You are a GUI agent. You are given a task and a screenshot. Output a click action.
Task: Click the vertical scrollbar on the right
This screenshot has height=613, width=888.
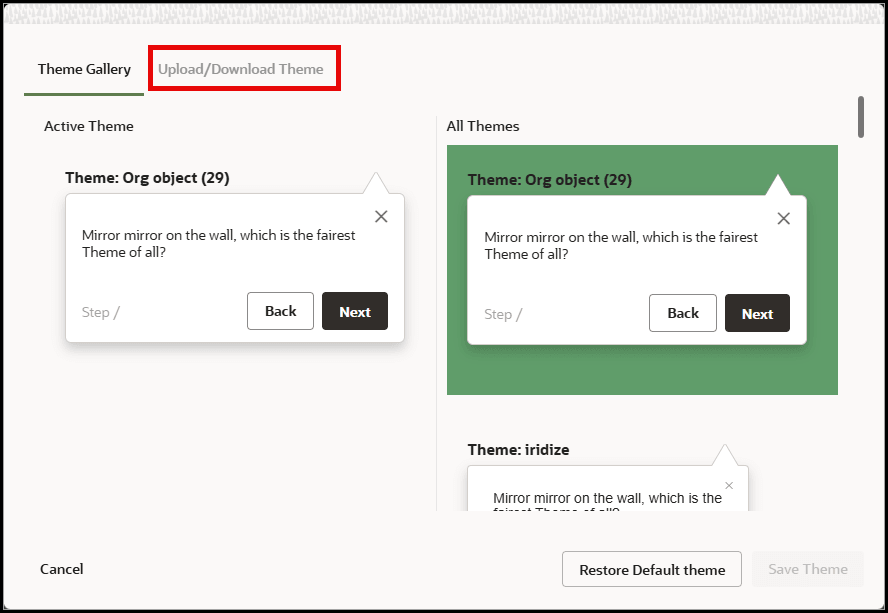click(x=861, y=118)
